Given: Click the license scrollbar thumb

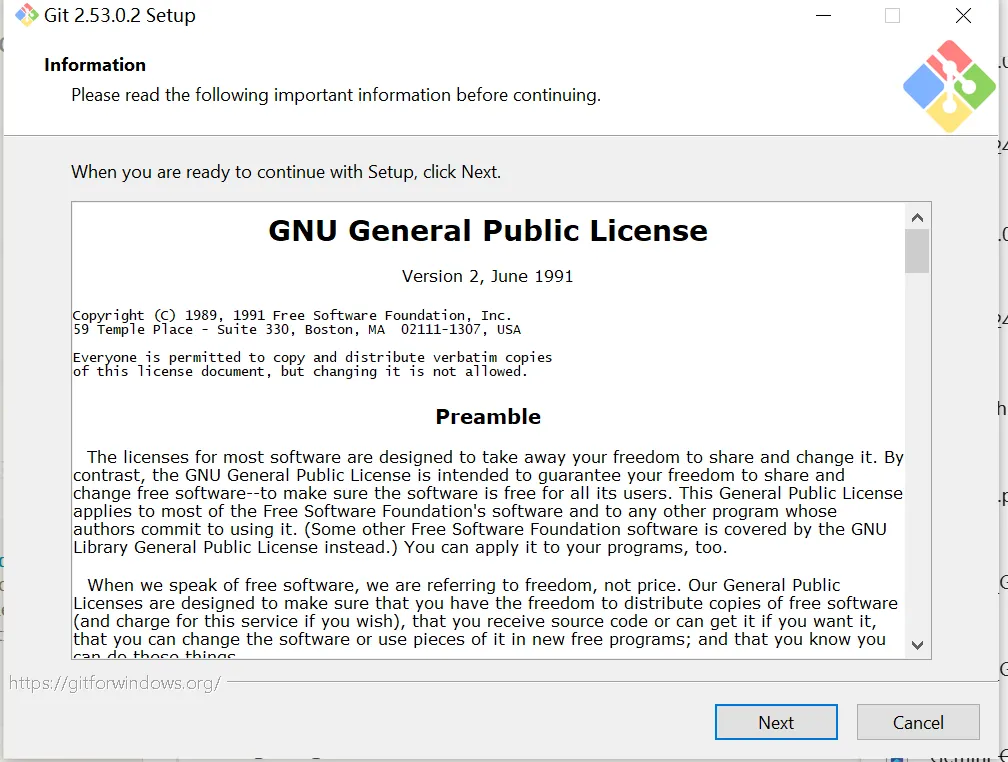Looking at the screenshot, I should [917, 251].
